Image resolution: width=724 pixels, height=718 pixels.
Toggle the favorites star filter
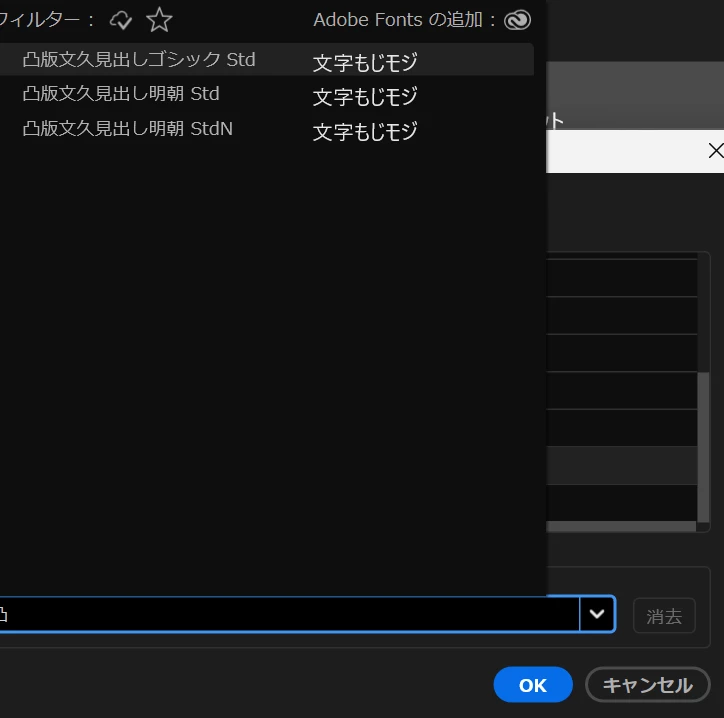159,20
